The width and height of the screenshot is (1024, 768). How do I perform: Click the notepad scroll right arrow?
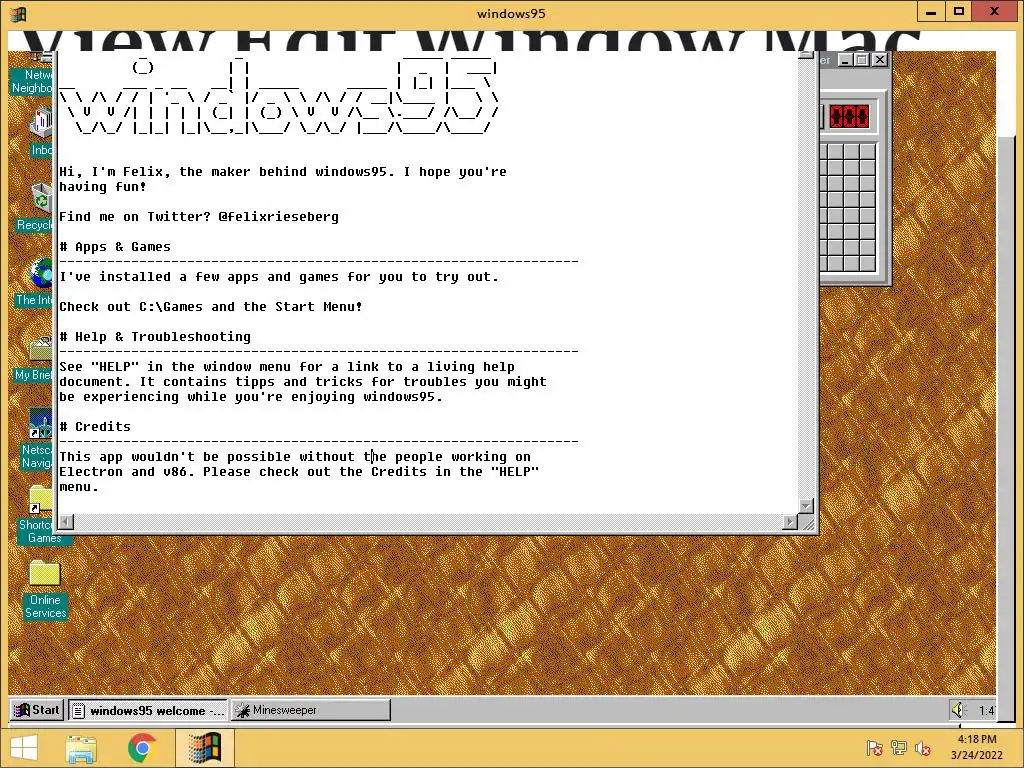[790, 522]
